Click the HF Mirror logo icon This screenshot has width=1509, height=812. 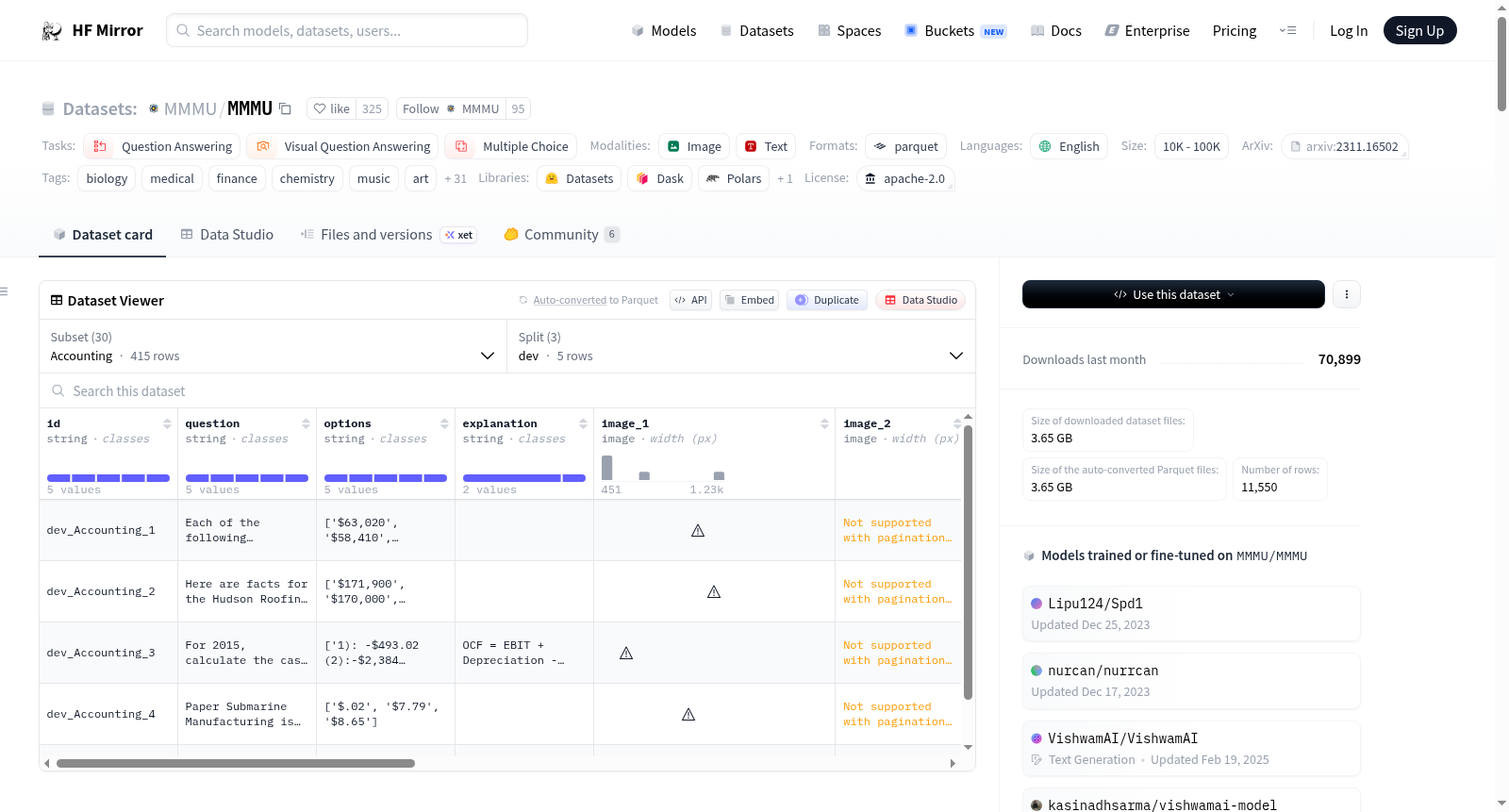pos(52,31)
